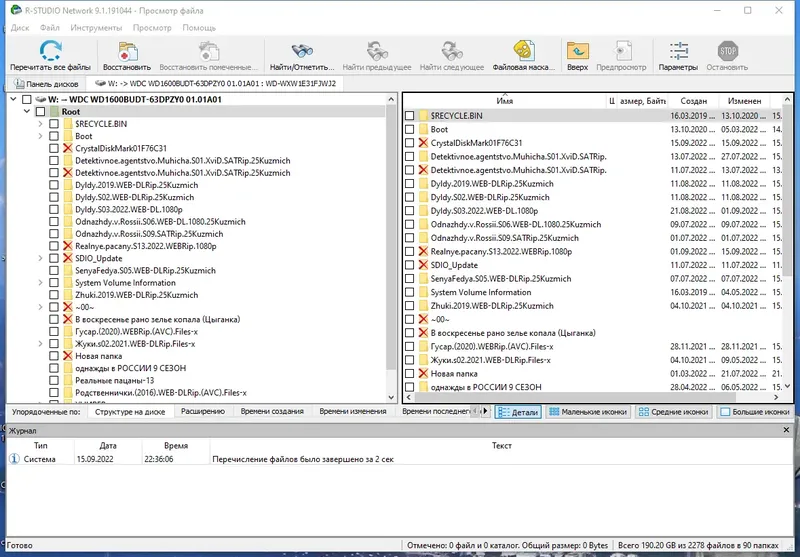Viewport: 800px width, 557px height.
Task: Click the information icon in the Журнал row
Action: pyautogui.click(x=14, y=459)
